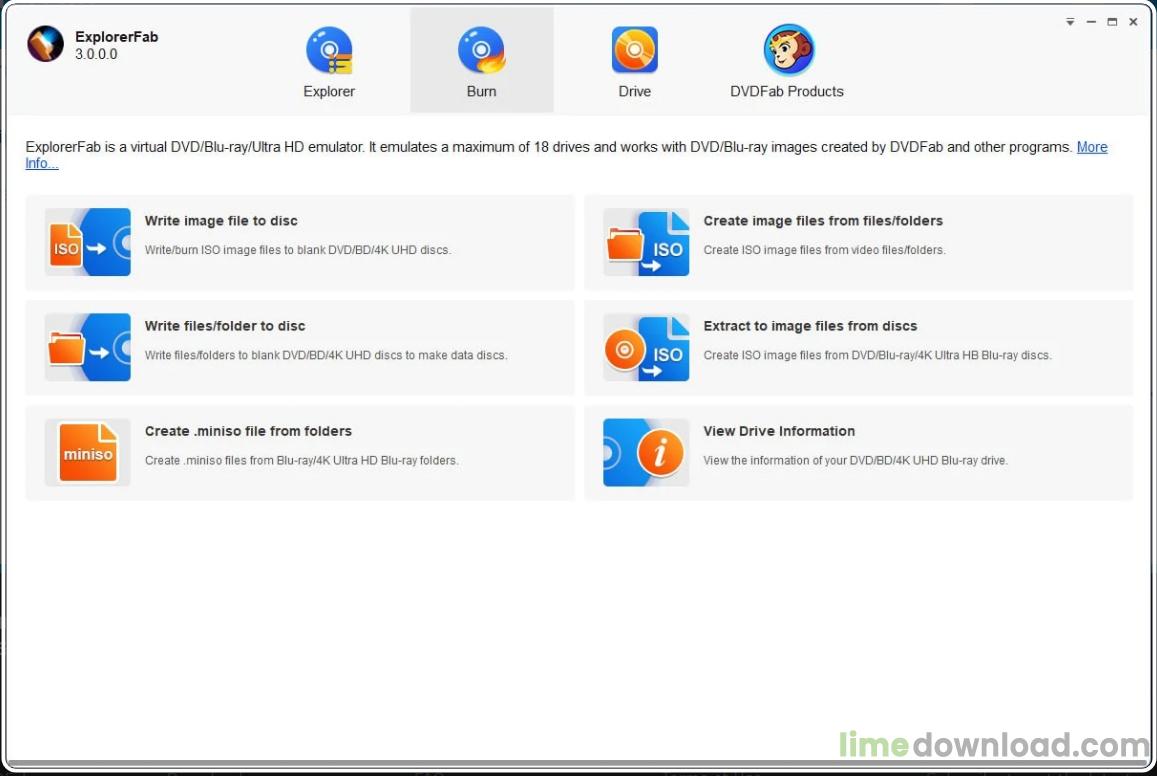Click 'Write files/folders to blank DVD/BD/4K UHD' description
Image resolution: width=1157 pixels, height=776 pixels.
(x=326, y=355)
